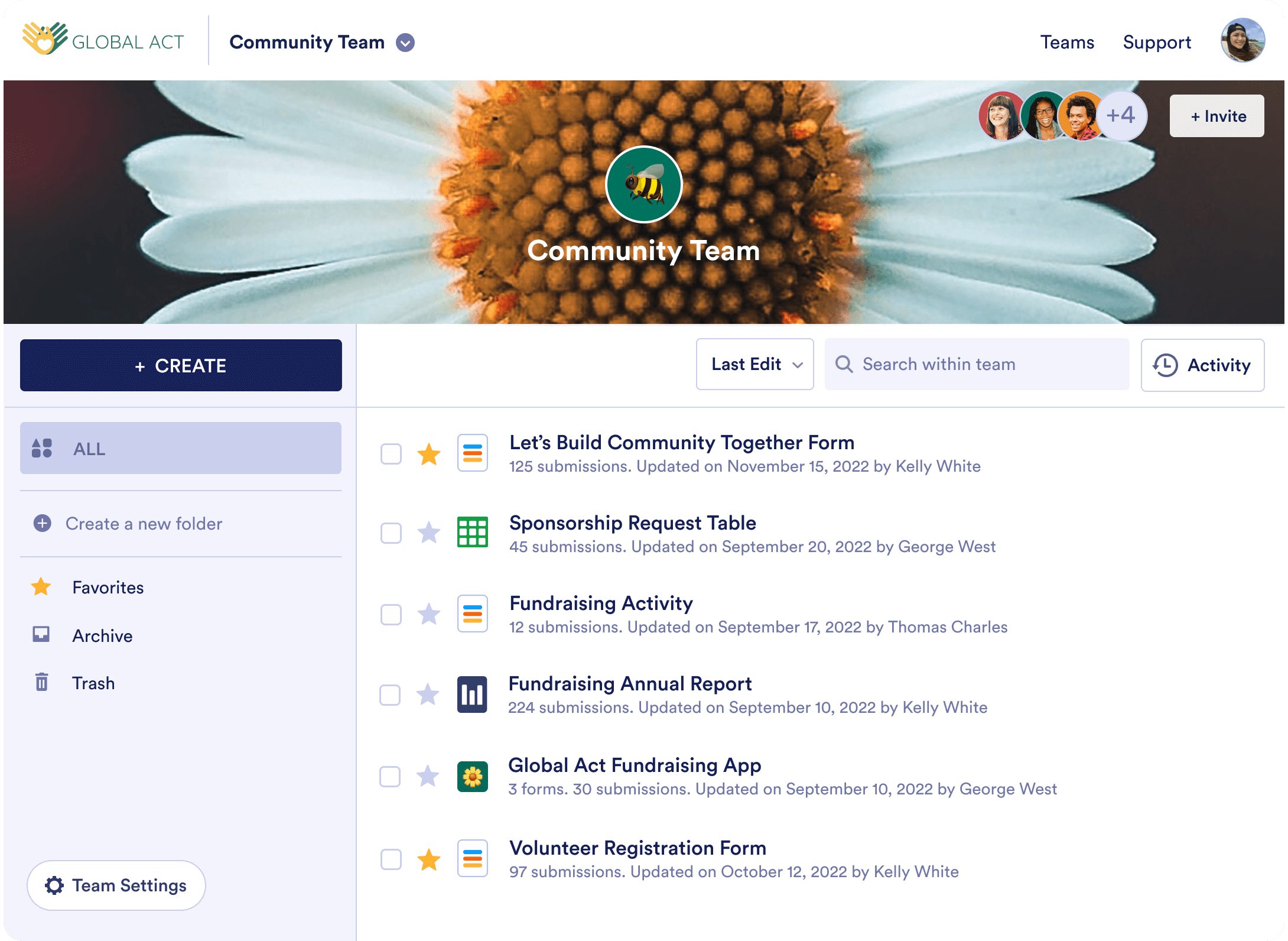Go to the Support menu
The image size is (1288, 941).
click(1156, 43)
